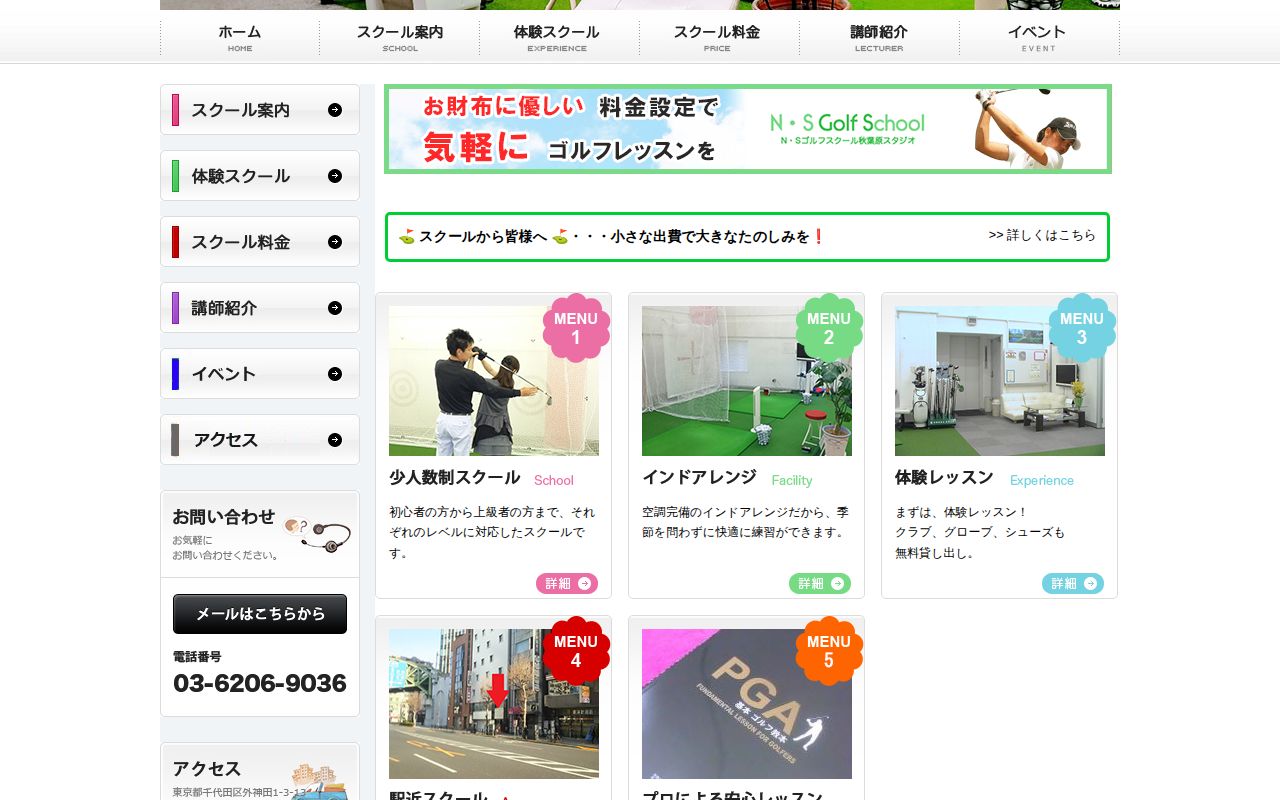Click the green 詳細 button for インドアレンジ
1280x800 pixels.
point(820,583)
